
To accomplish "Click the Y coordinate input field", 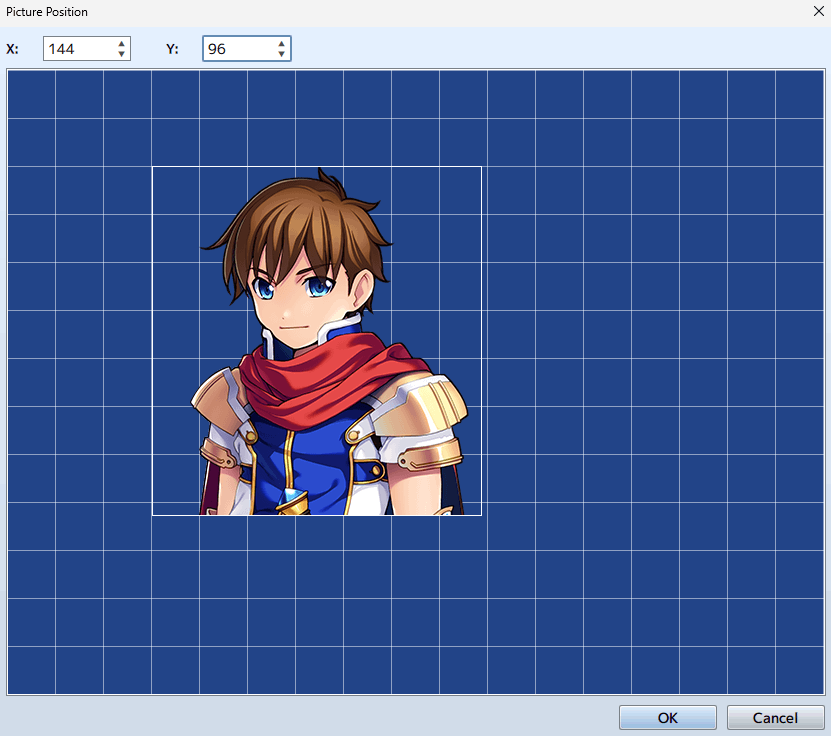I will (x=238, y=49).
